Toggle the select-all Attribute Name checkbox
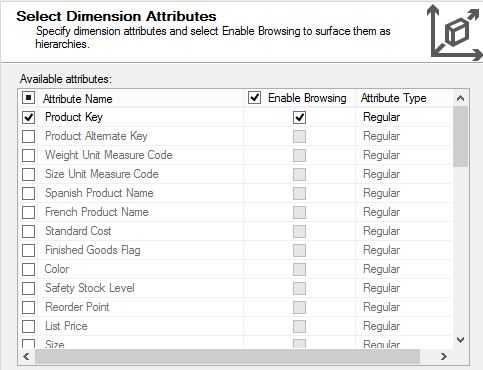This screenshot has width=483, height=370. [28, 98]
